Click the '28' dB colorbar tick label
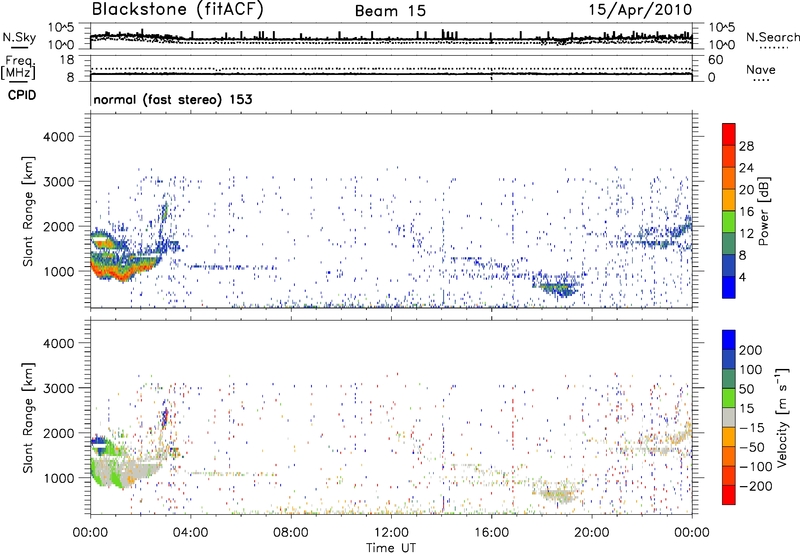Image resolution: width=800 pixels, height=554 pixels. [746, 146]
